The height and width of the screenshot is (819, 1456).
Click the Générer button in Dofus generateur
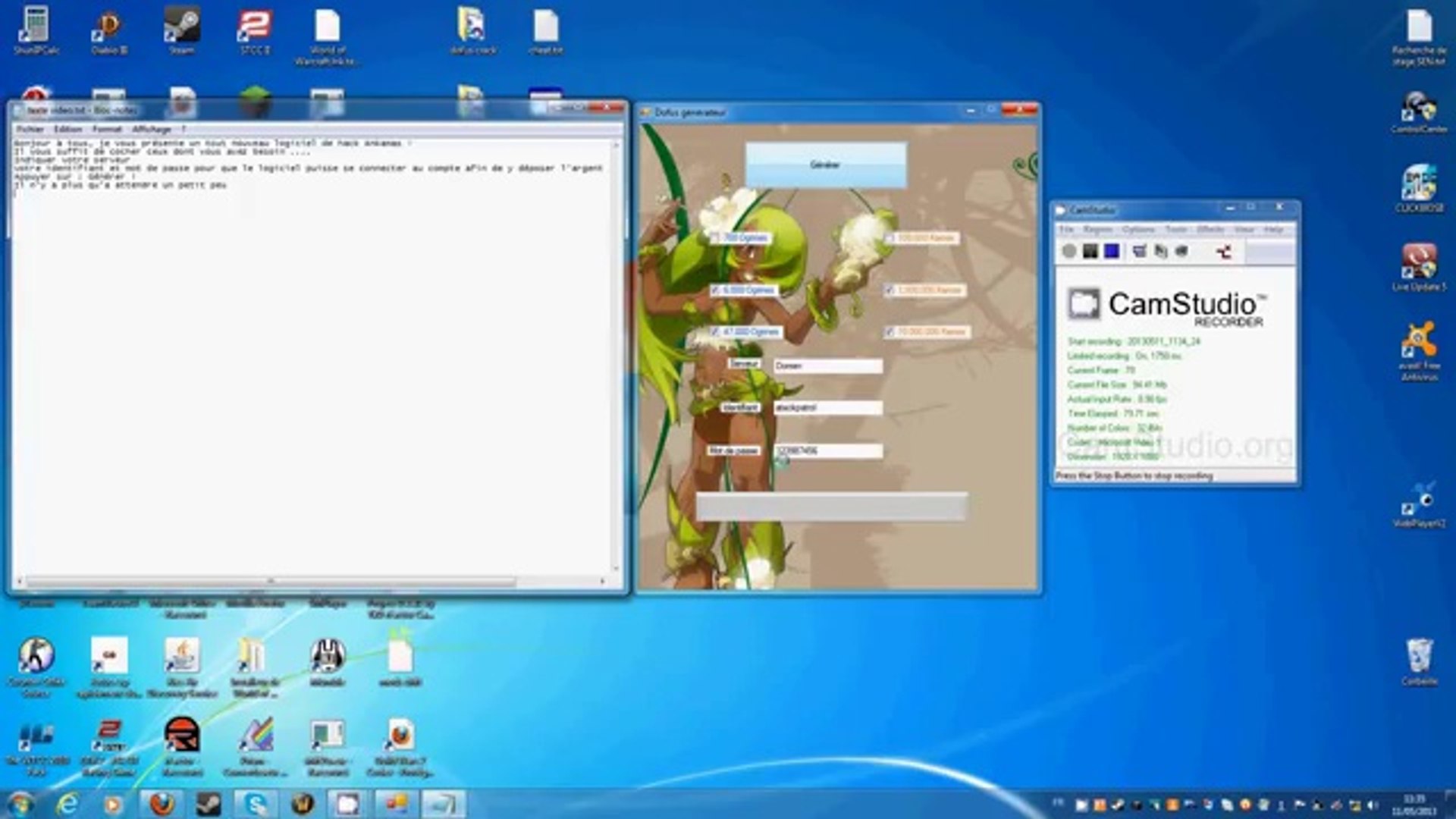pos(826,165)
